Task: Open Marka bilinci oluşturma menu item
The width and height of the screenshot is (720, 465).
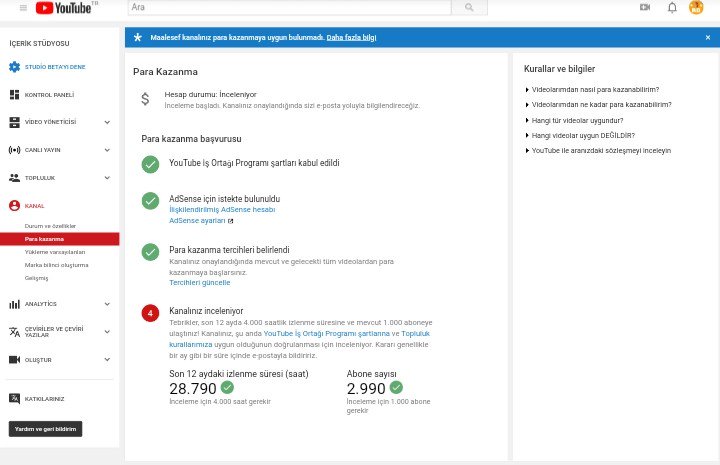Action: click(x=56, y=265)
